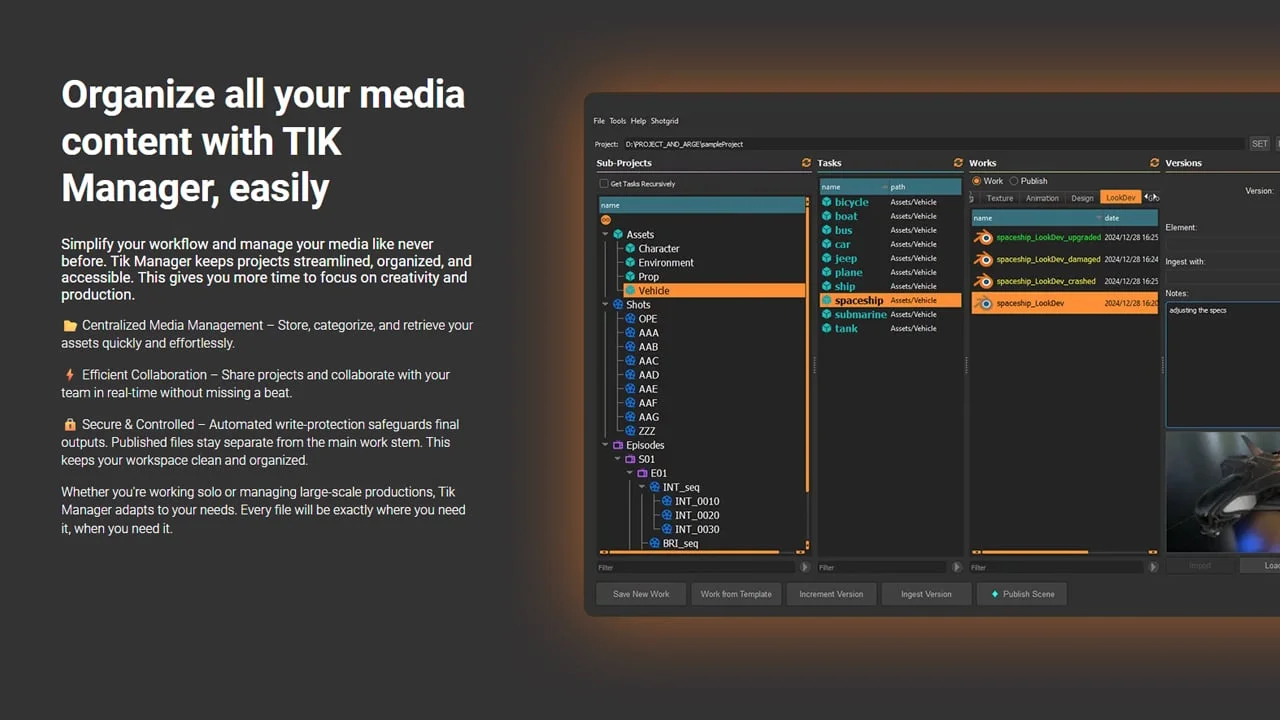Select the Publish radio button

1013,180
